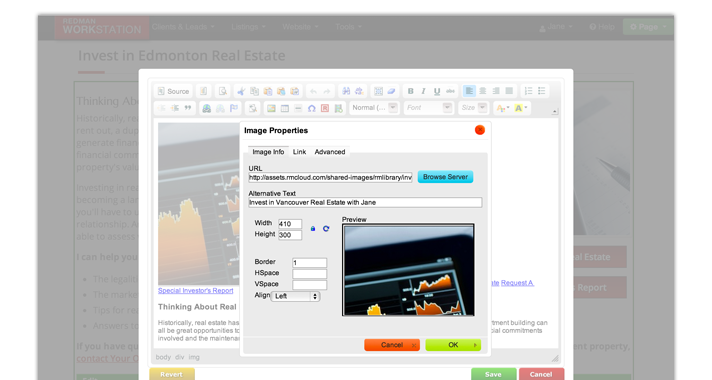Expand the Website menu
Image resolution: width=712 pixels, height=380 pixels.
coord(300,27)
